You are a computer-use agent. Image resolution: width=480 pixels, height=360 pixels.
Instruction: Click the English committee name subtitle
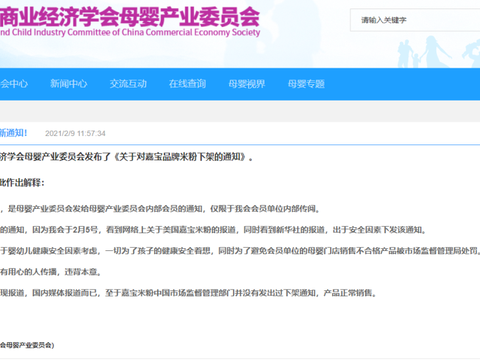point(130,32)
